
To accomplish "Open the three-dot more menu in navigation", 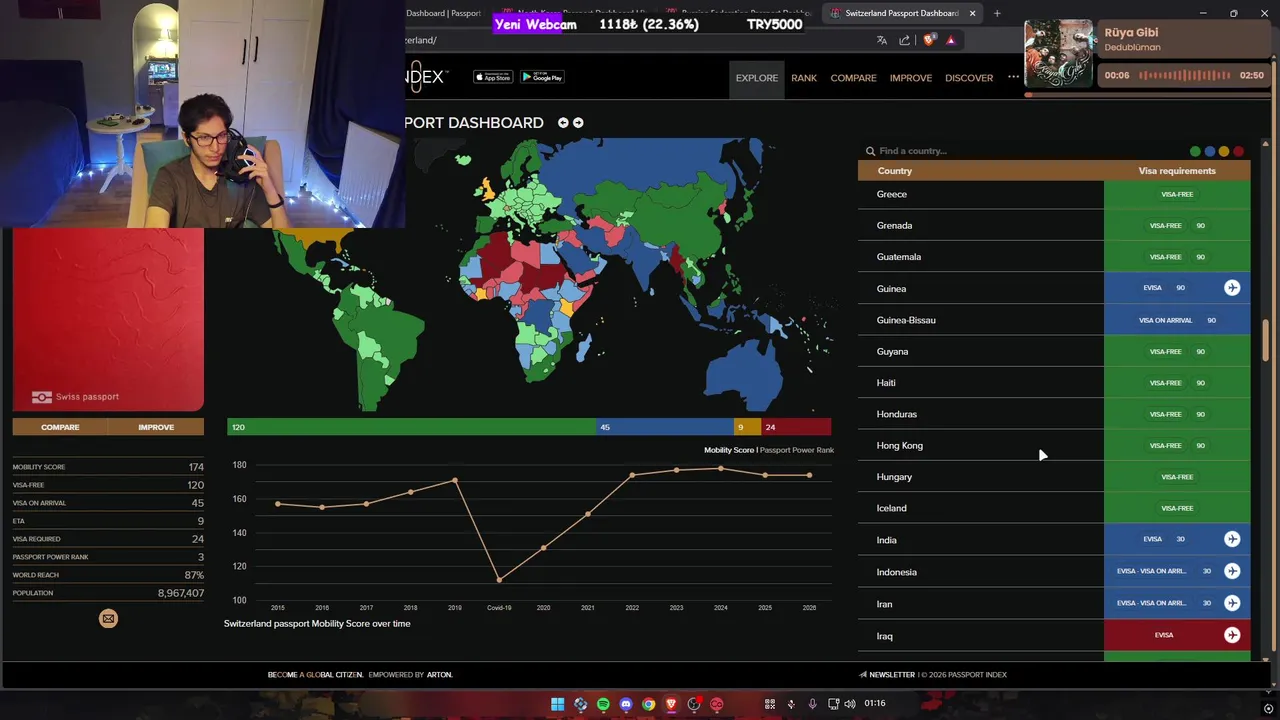I will (x=1013, y=77).
